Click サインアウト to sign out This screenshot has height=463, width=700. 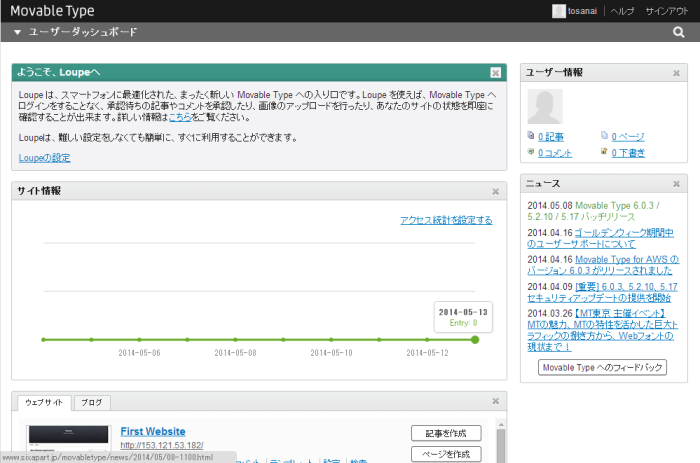click(665, 11)
